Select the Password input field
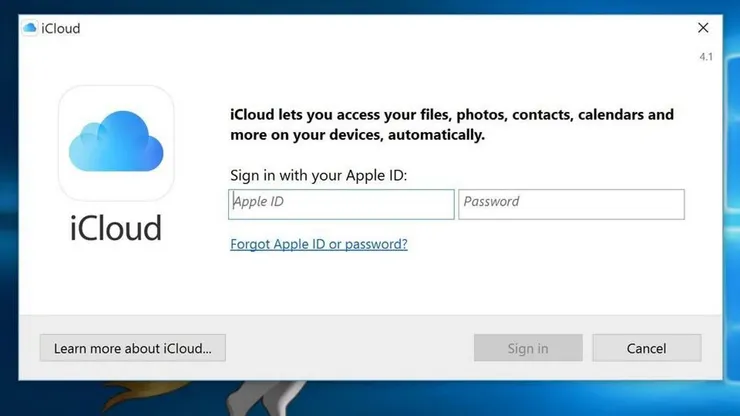The width and height of the screenshot is (740, 416). coord(571,204)
